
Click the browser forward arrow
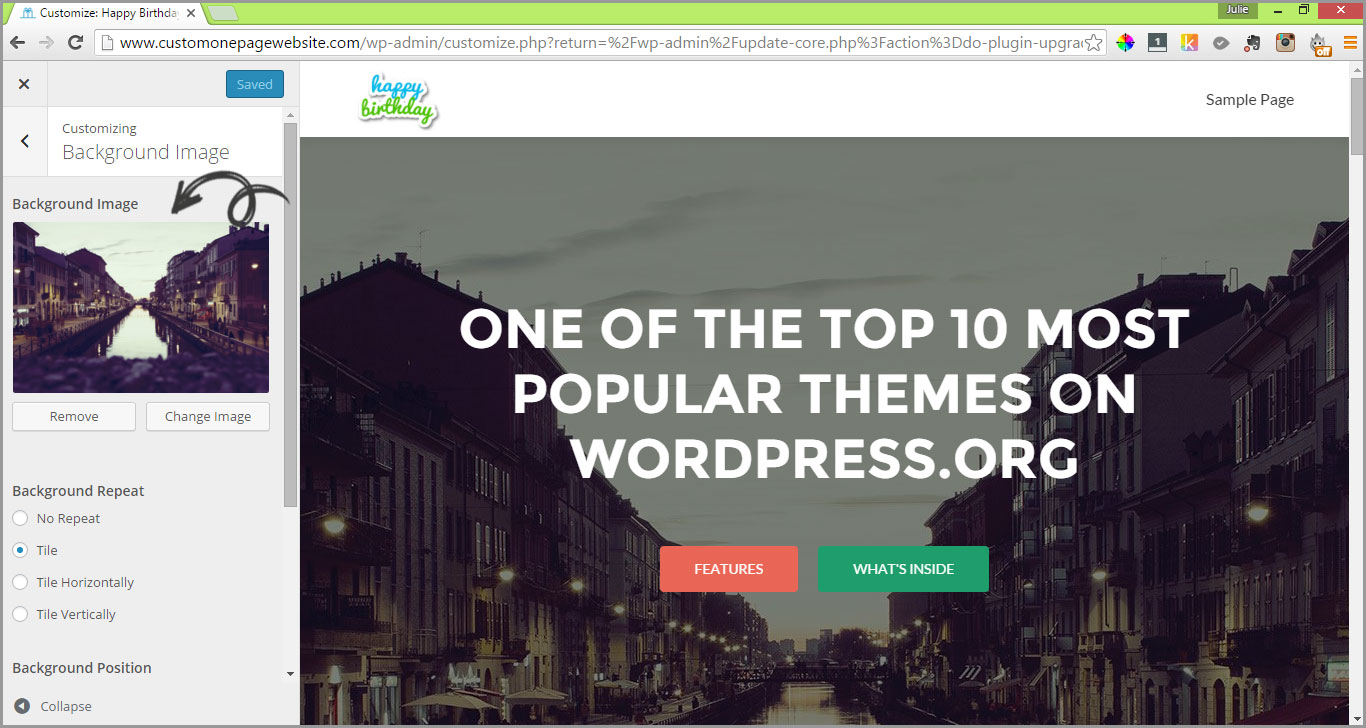[46, 43]
